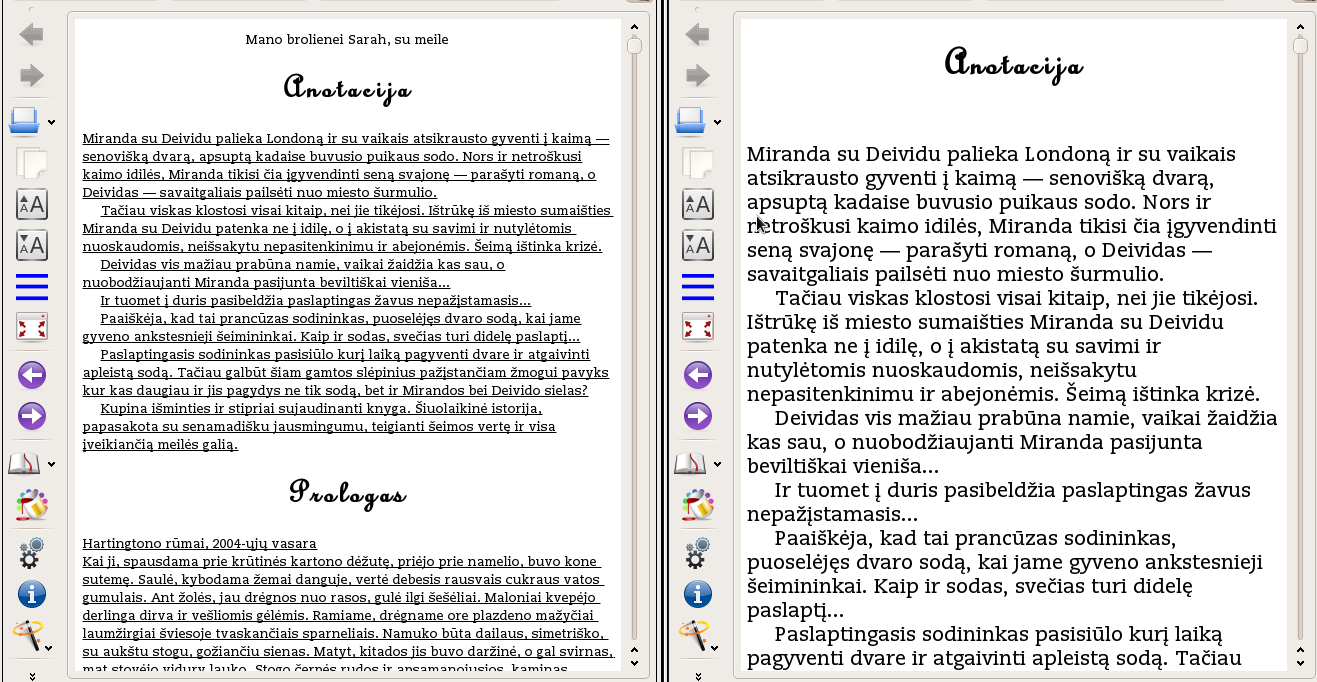
Task: Click bottom-most scroll arrow in right window
Action: click(x=1300, y=662)
